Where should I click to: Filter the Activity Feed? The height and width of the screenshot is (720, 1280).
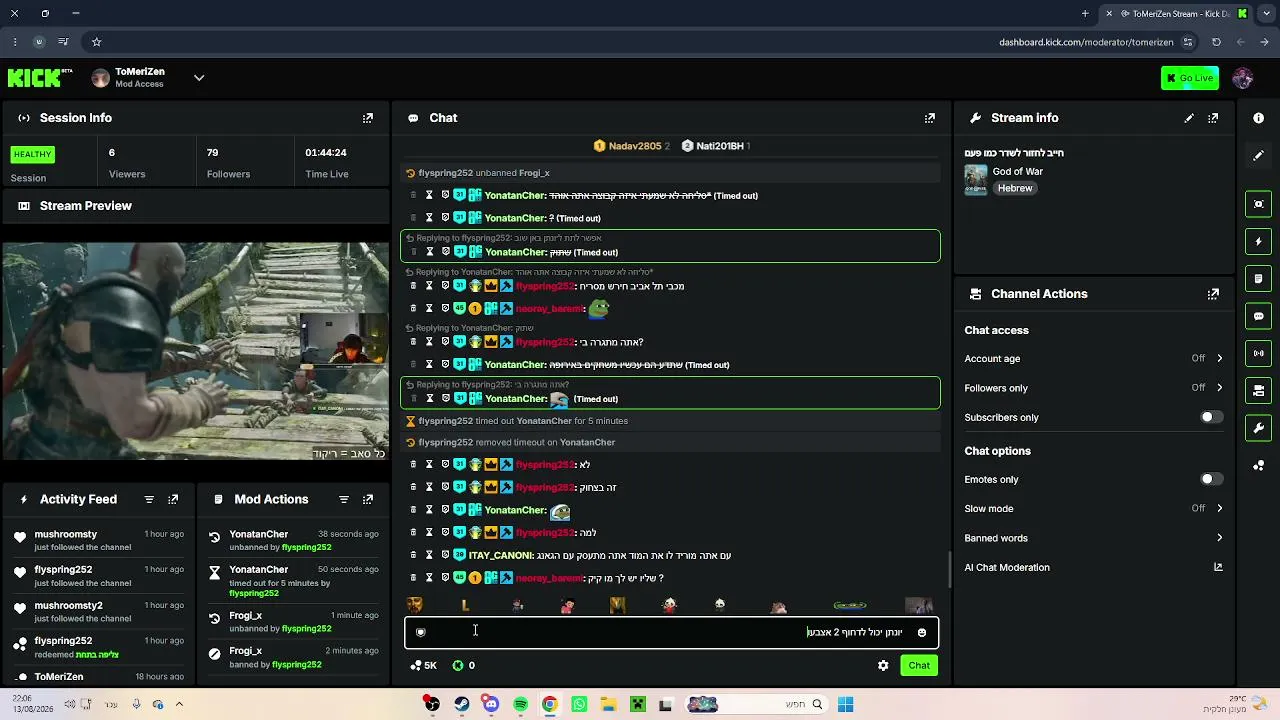(149, 499)
